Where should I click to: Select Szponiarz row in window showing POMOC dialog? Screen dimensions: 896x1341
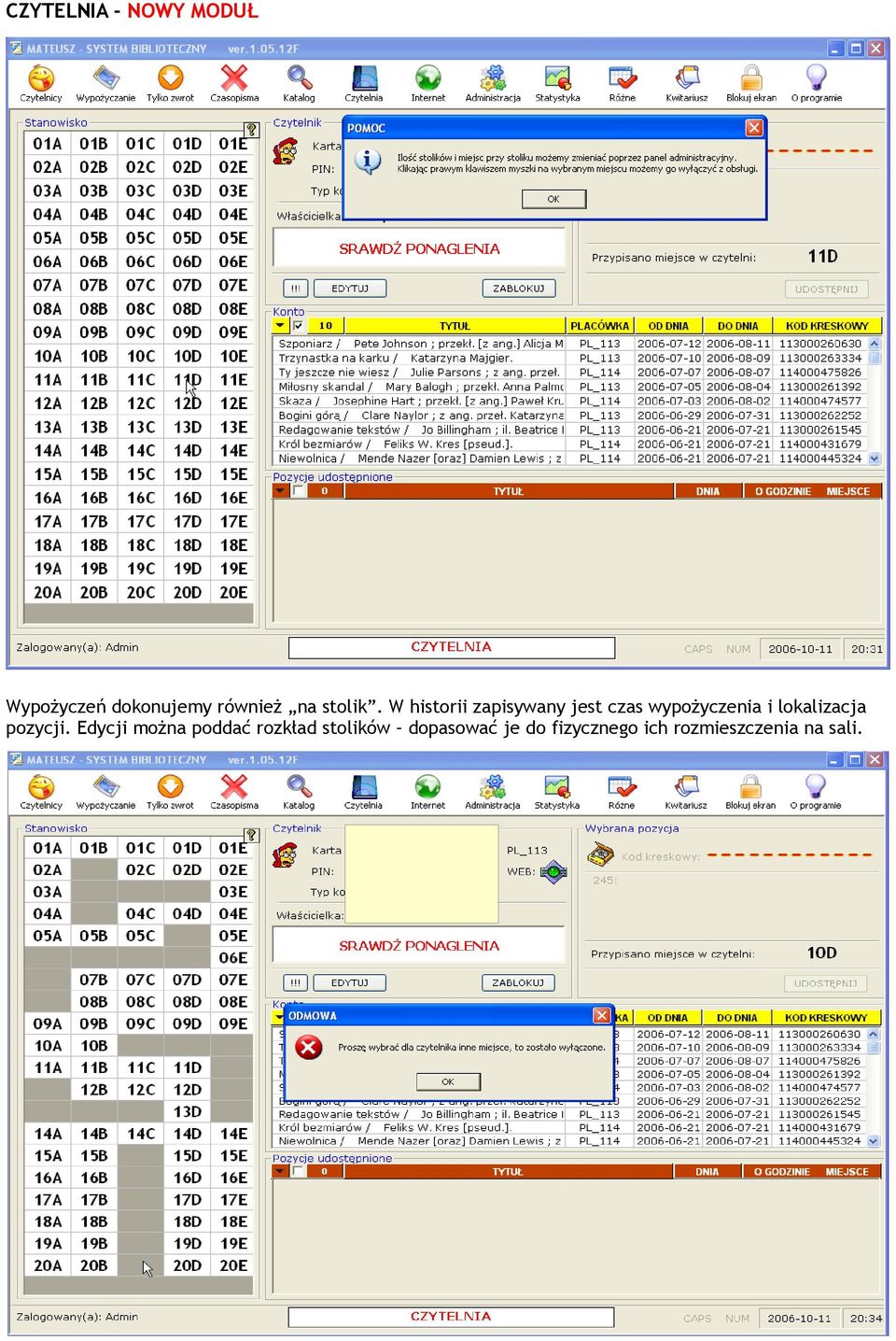click(571, 344)
